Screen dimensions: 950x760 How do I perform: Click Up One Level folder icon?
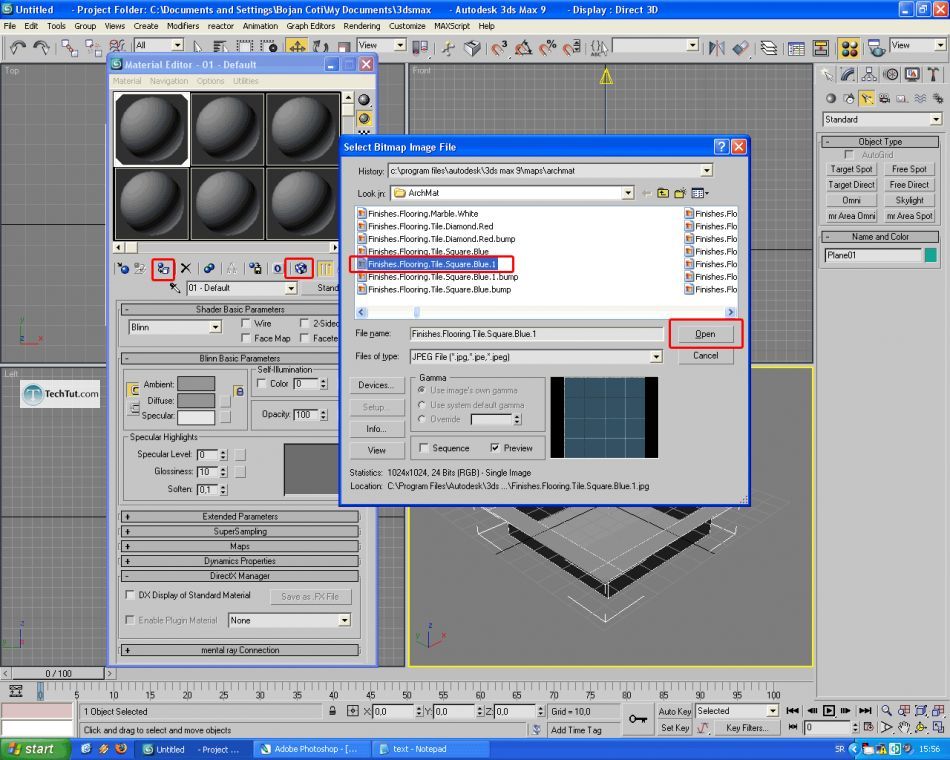(663, 193)
